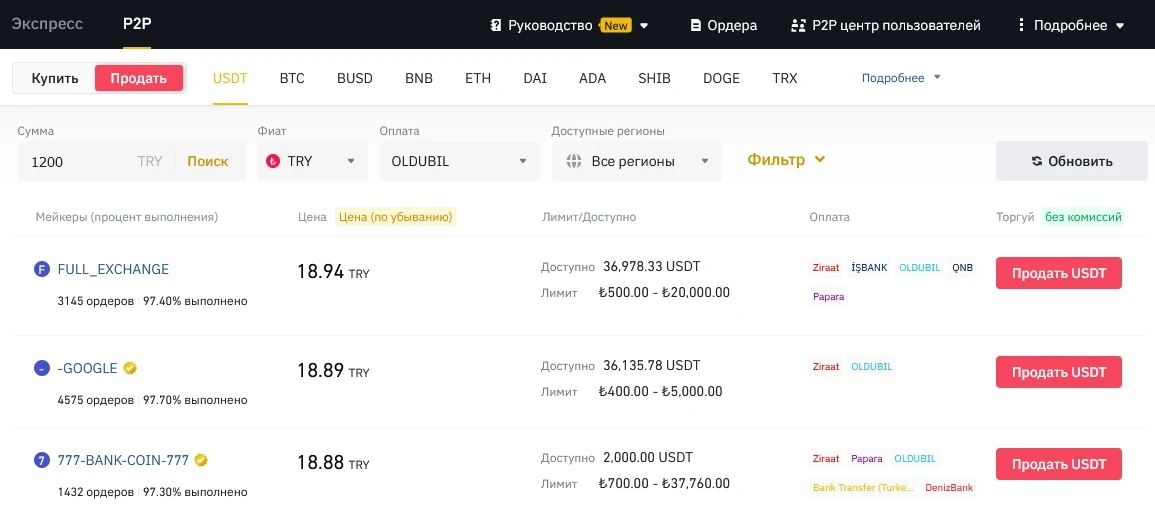
Task: Select the Продать toggle
Action: click(x=138, y=78)
